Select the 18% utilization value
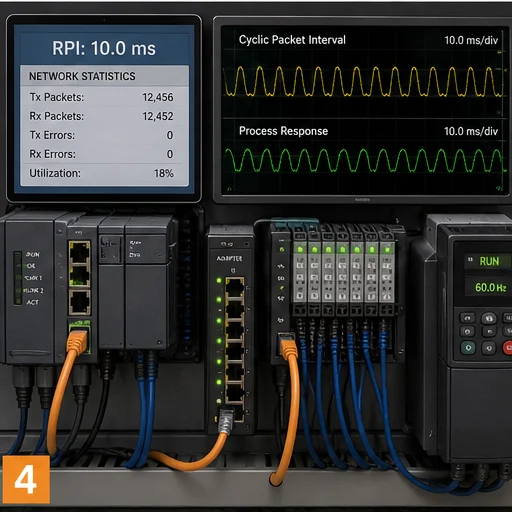 coord(164,173)
